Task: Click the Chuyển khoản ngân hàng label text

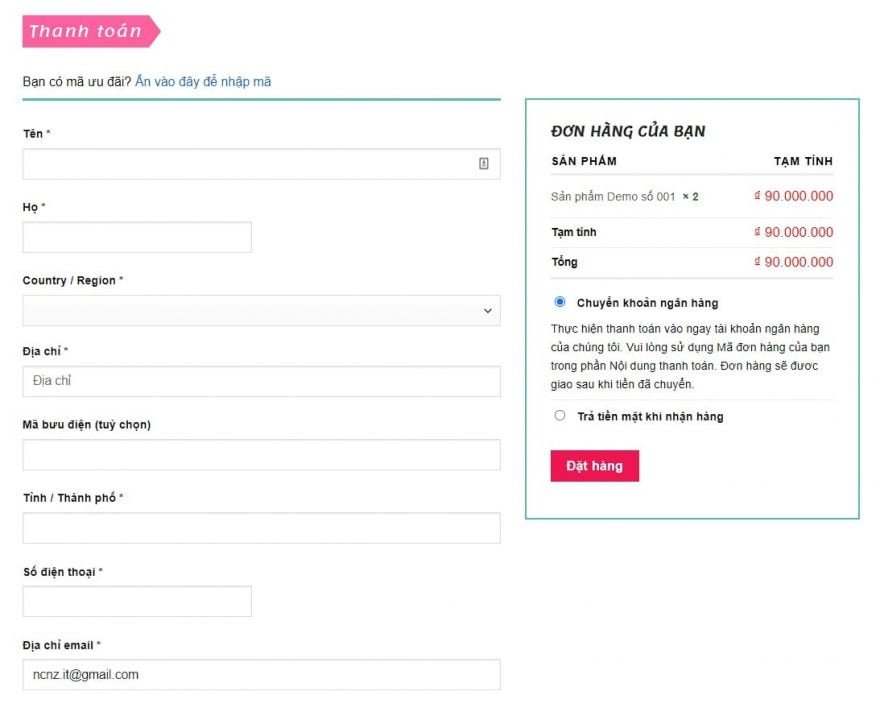Action: pos(648,303)
